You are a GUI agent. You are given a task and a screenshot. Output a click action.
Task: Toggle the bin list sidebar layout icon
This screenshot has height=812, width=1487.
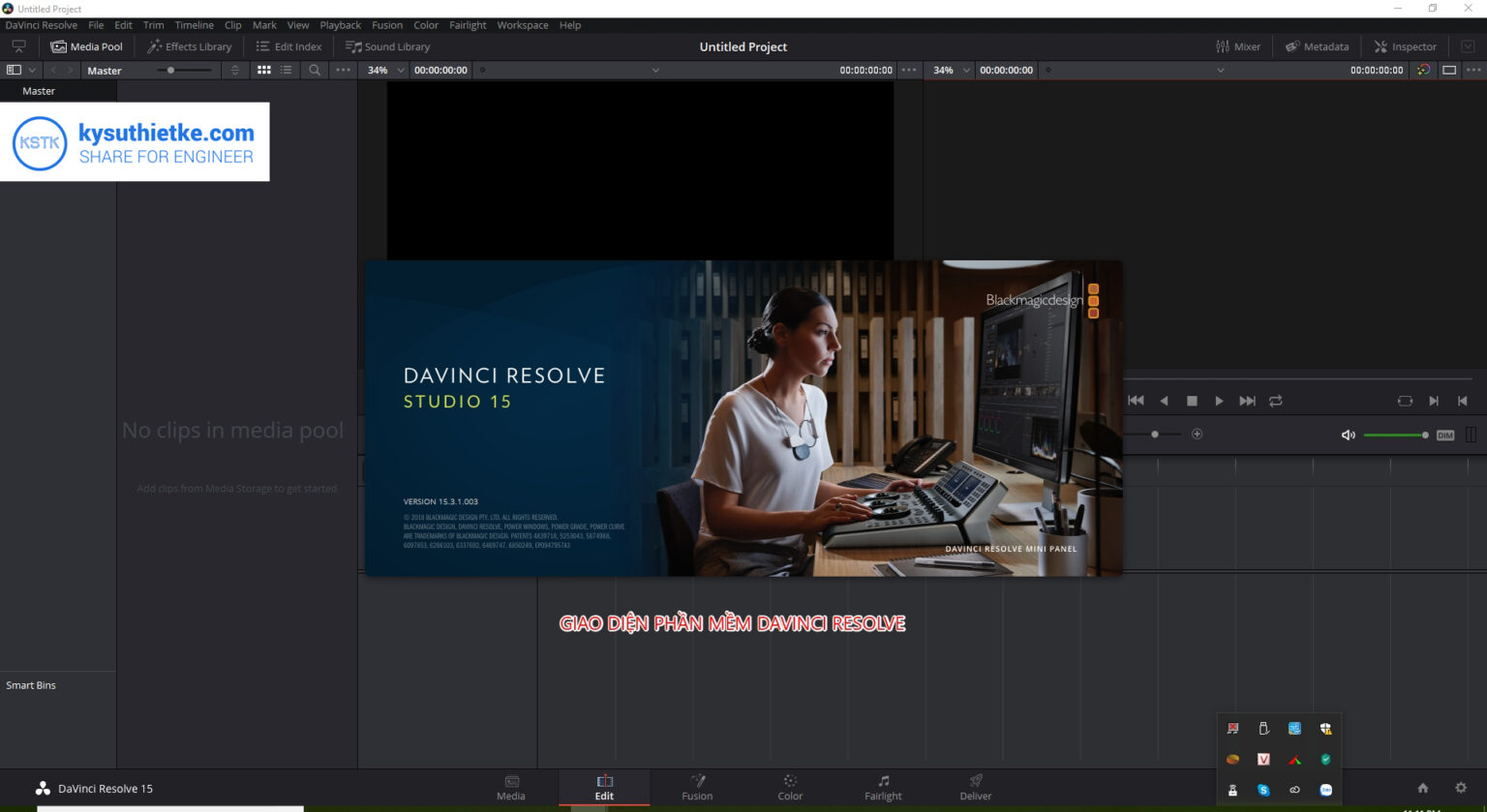point(14,70)
